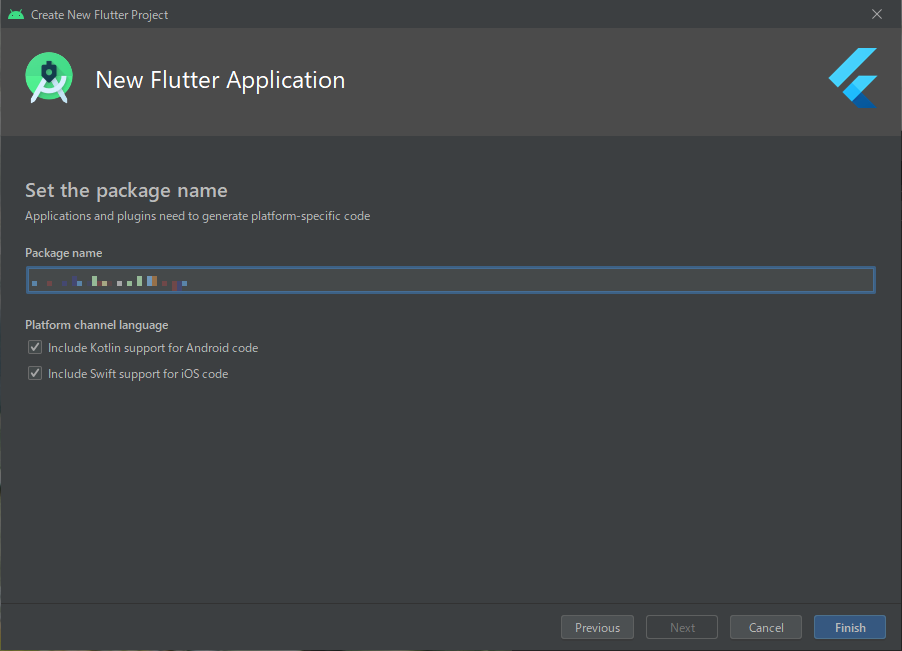Click the disabled Next button
The height and width of the screenshot is (651, 902).
682,627
